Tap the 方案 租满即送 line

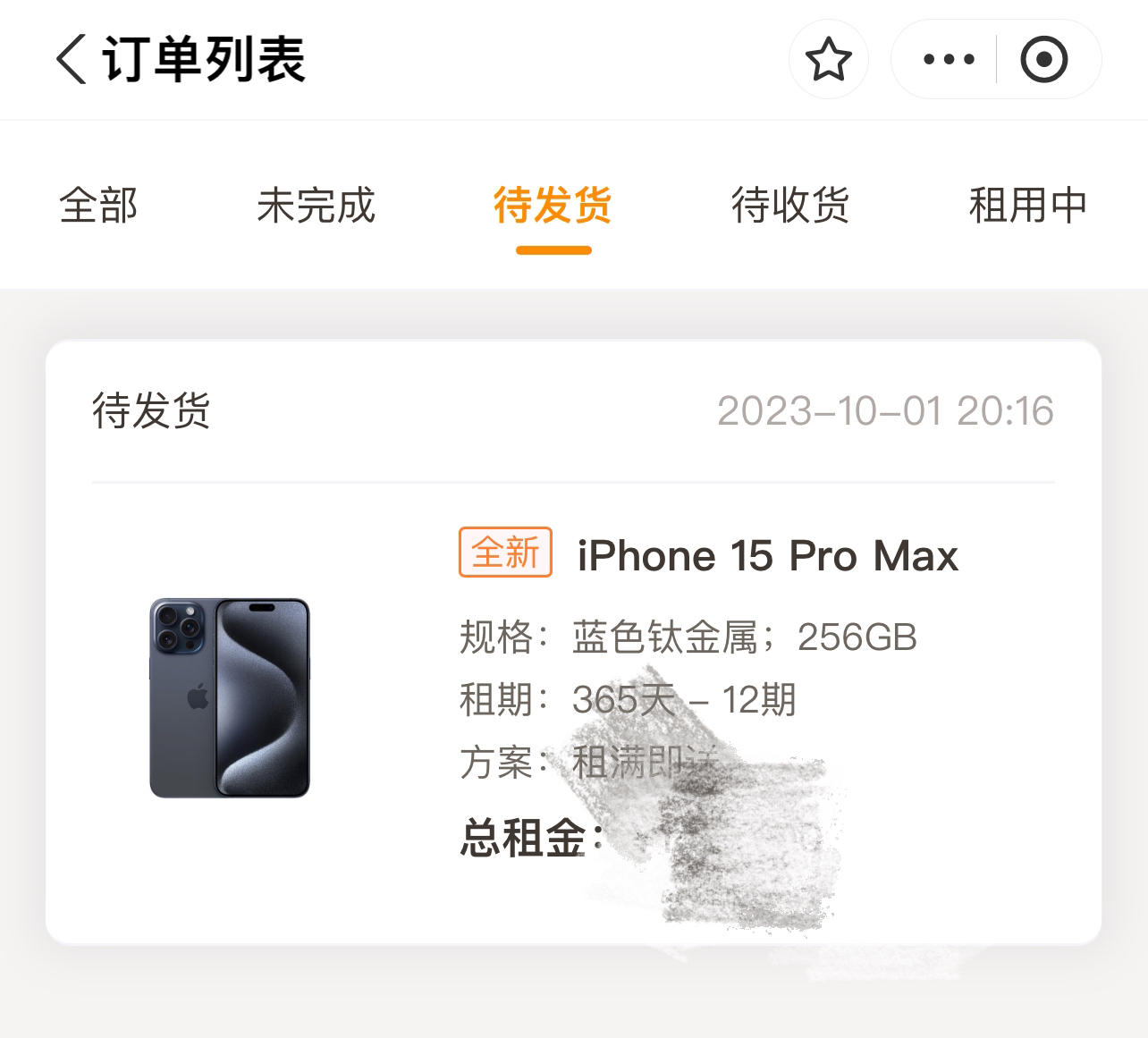pyautogui.click(x=590, y=762)
